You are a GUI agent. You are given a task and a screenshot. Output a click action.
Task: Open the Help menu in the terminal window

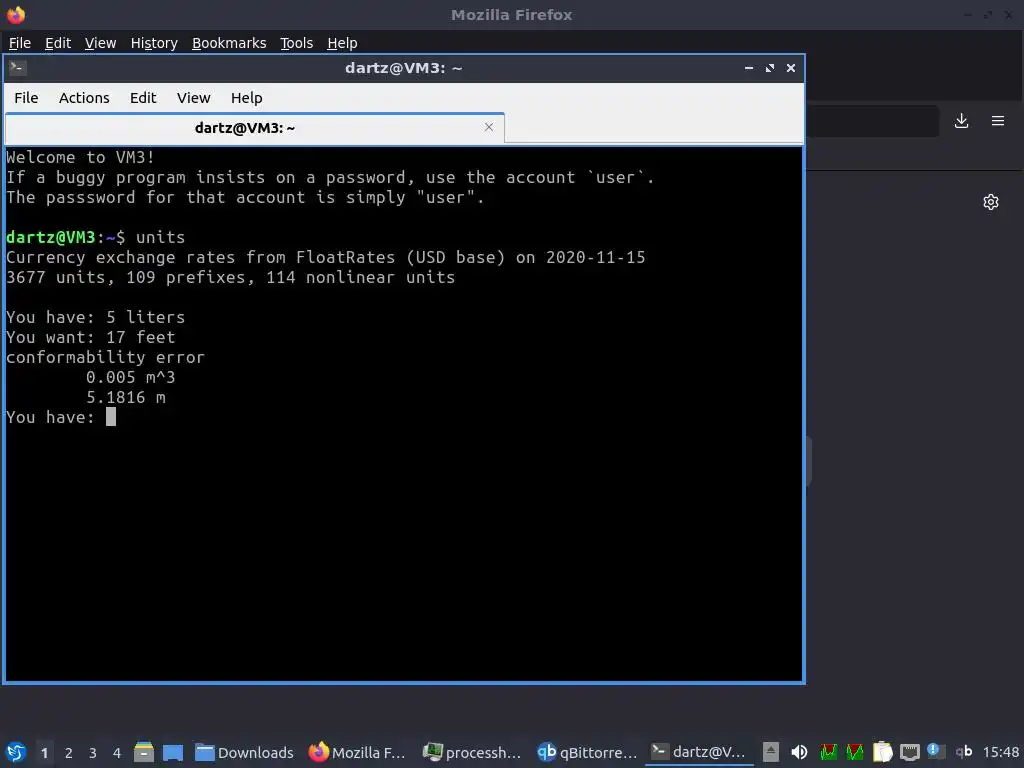[x=246, y=98]
